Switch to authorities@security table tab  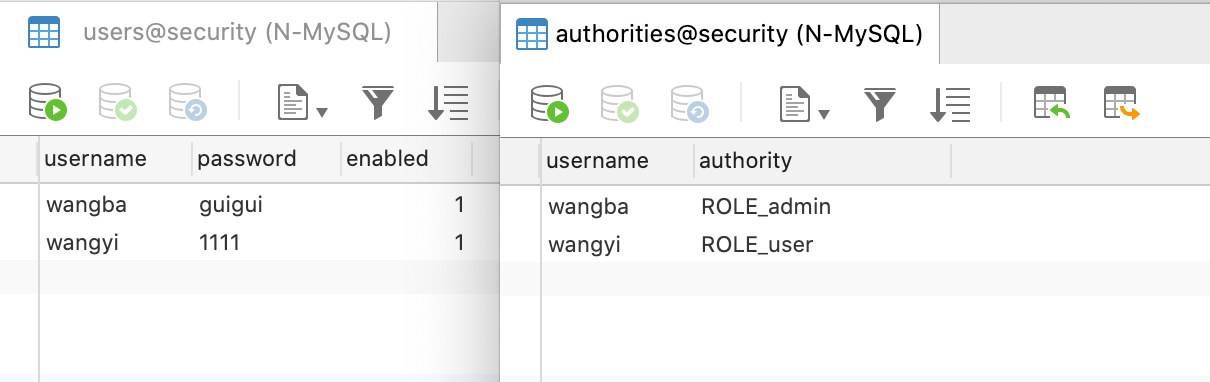pyautogui.click(x=720, y=33)
